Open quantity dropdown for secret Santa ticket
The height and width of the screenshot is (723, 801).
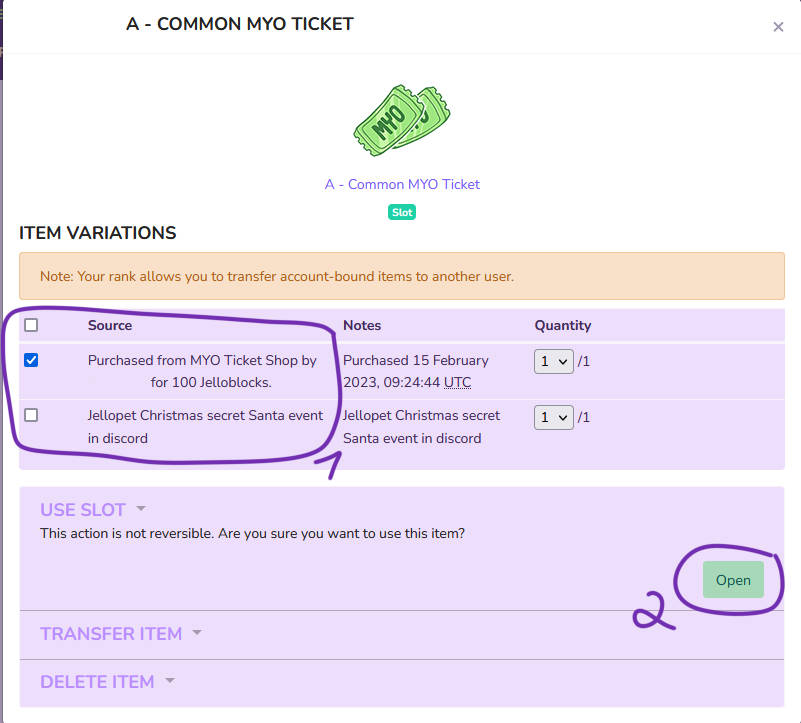[x=553, y=416]
